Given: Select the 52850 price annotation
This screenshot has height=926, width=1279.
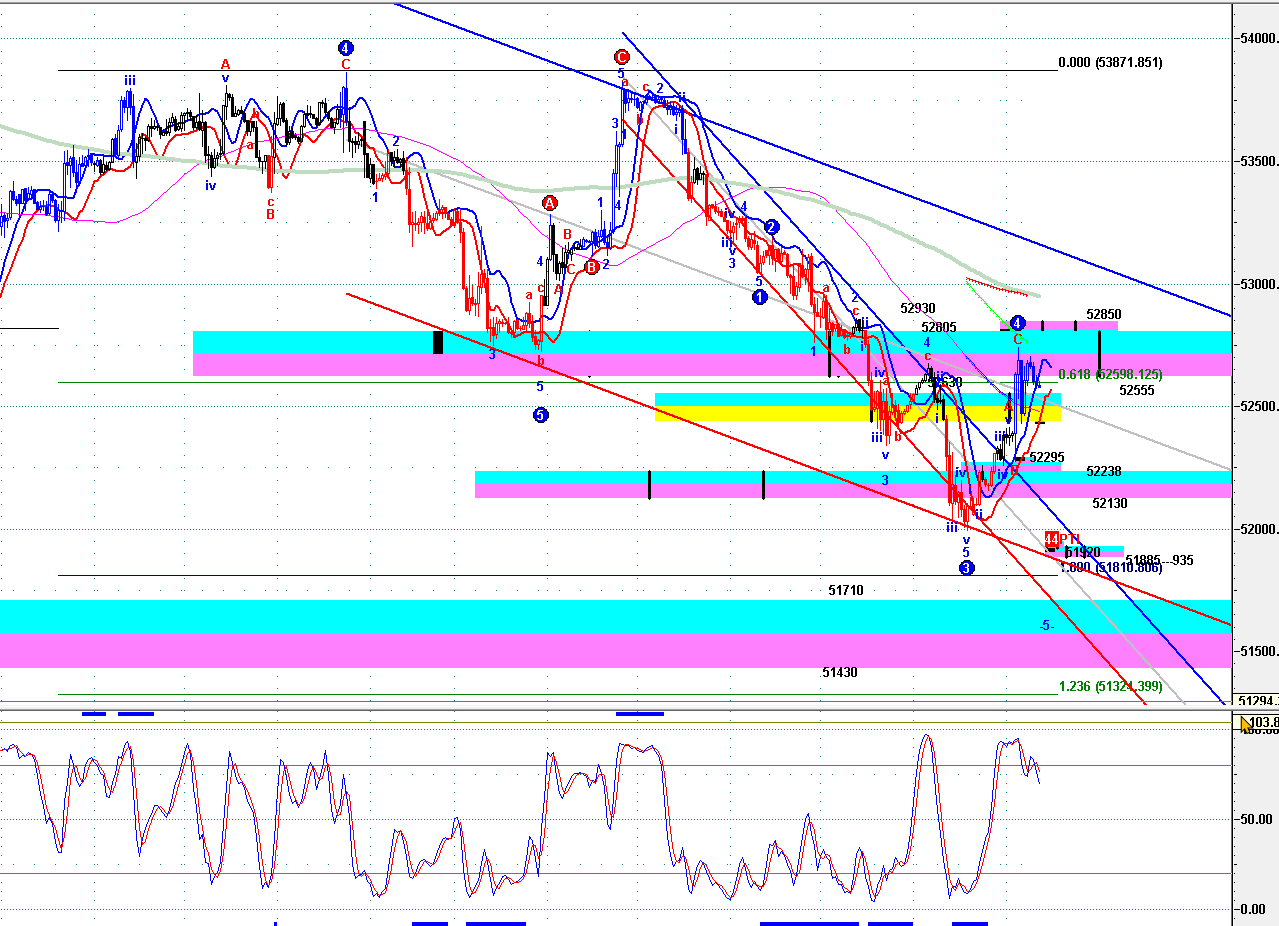Looking at the screenshot, I should point(1103,314).
